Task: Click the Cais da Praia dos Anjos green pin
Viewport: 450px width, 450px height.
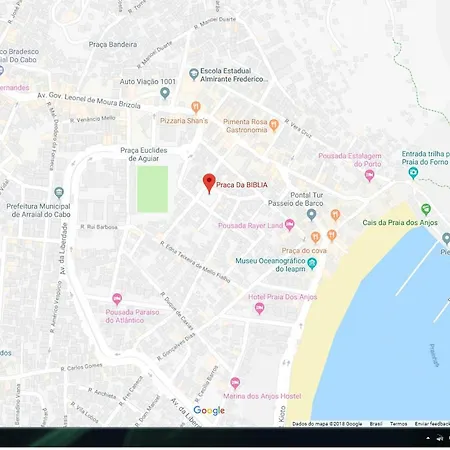Action: (x=426, y=209)
